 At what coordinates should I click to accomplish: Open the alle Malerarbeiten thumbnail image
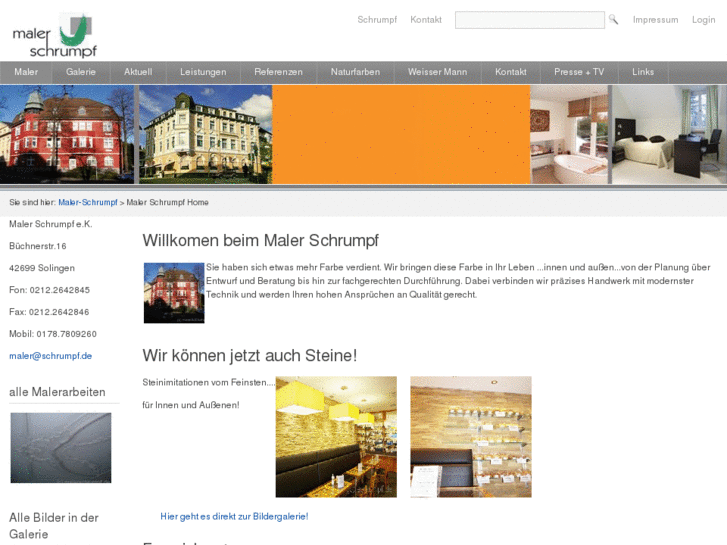click(61, 448)
